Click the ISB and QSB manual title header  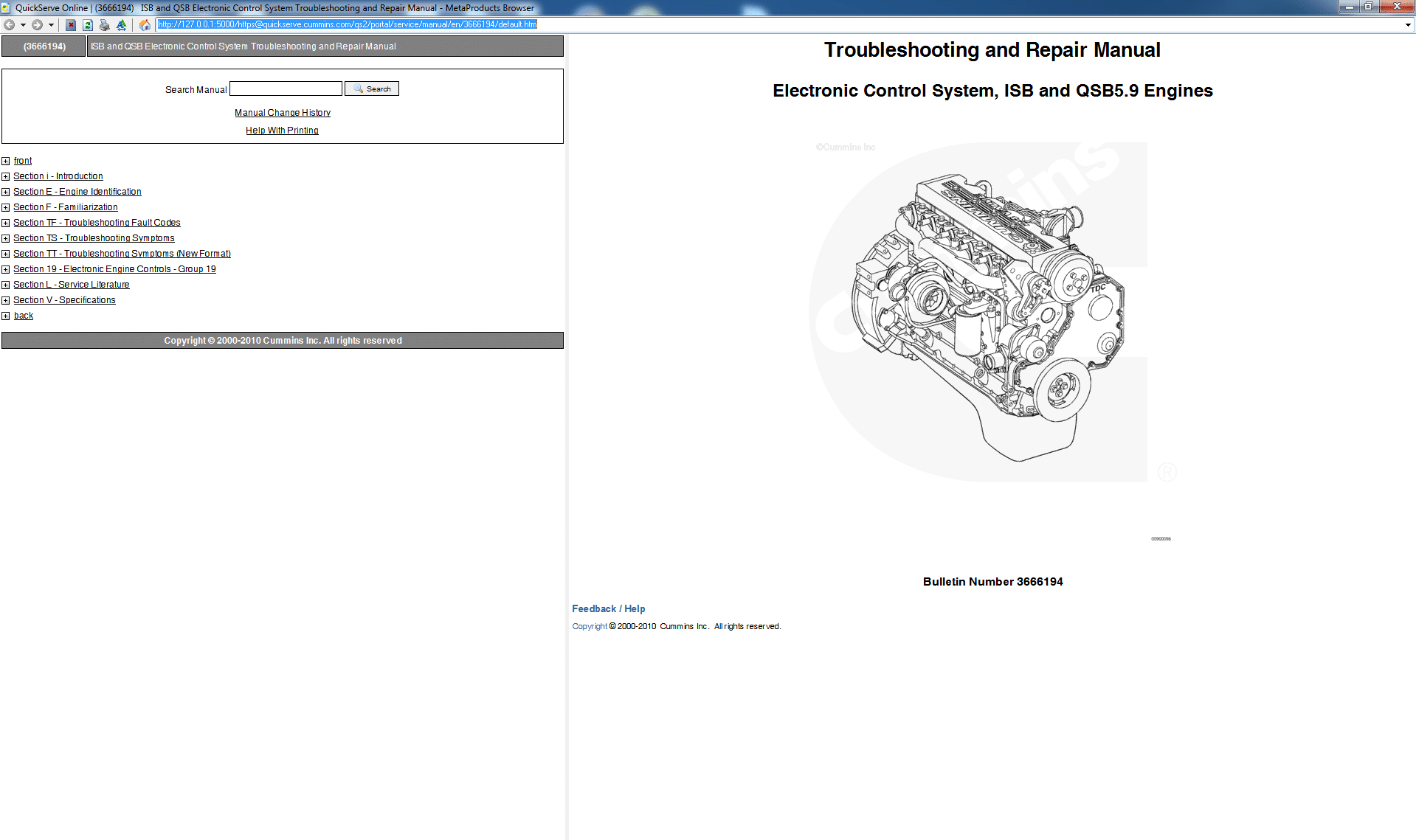pyautogui.click(x=325, y=46)
